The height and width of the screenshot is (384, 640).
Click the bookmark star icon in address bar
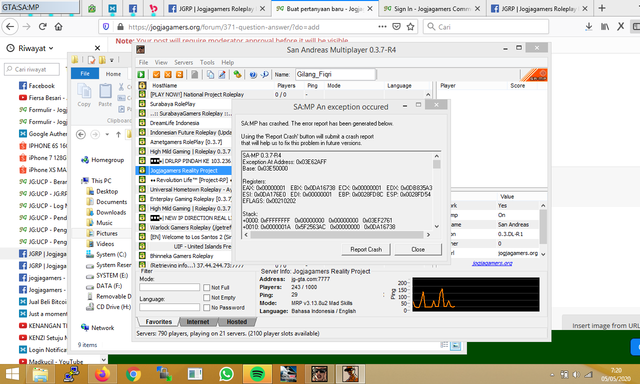click(411, 27)
